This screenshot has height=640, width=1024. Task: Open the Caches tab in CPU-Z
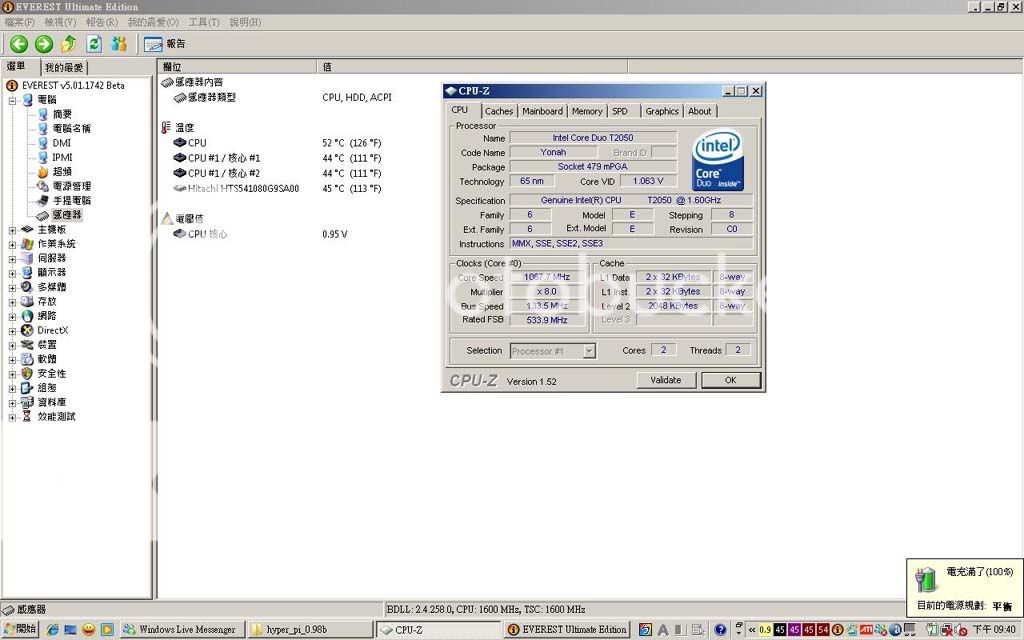coord(499,112)
